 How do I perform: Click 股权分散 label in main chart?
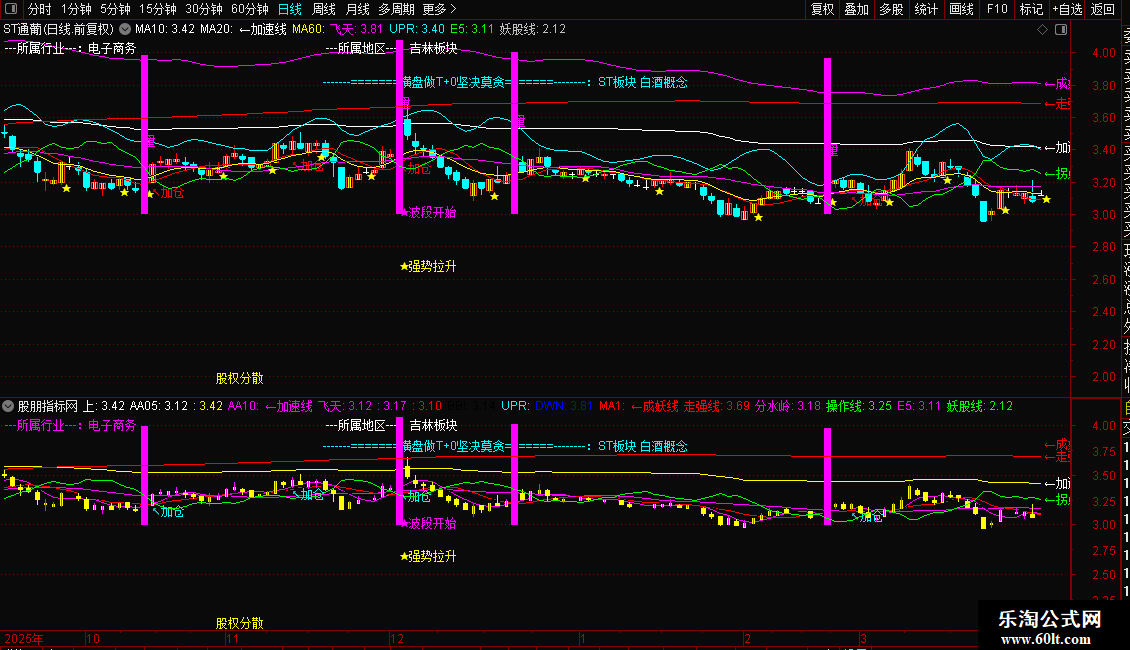[x=240, y=378]
